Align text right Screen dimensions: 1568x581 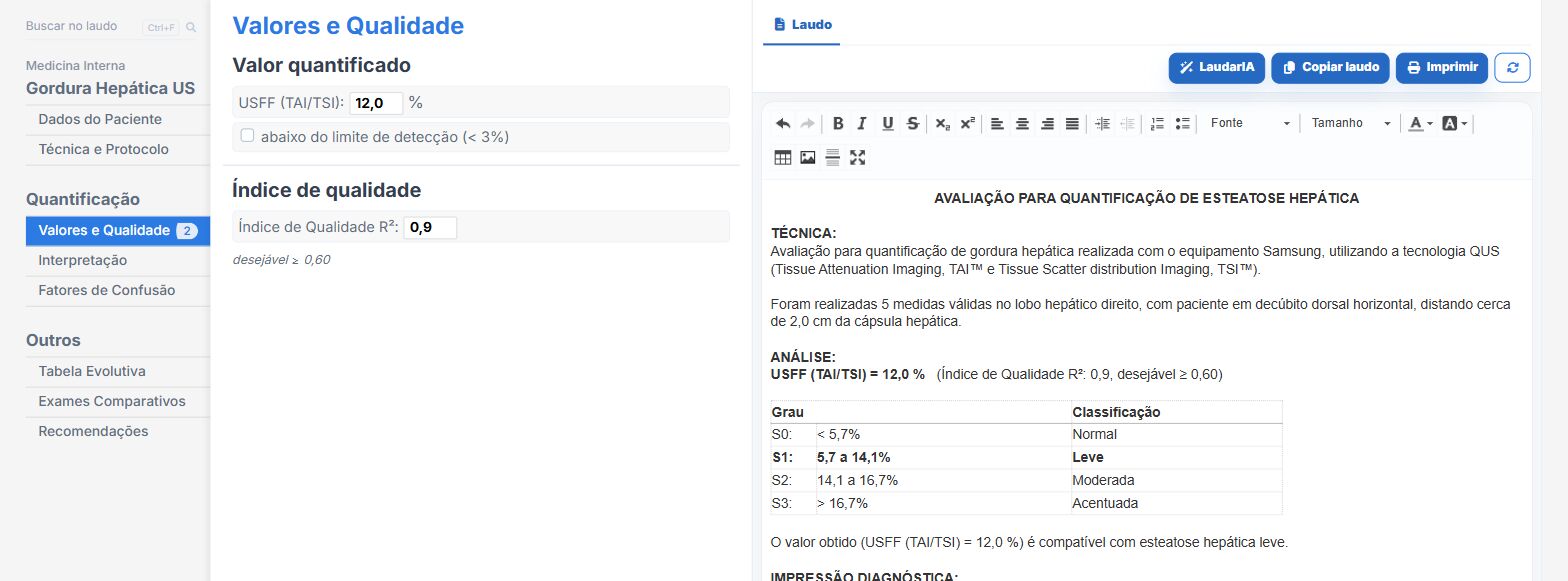coord(1047,124)
